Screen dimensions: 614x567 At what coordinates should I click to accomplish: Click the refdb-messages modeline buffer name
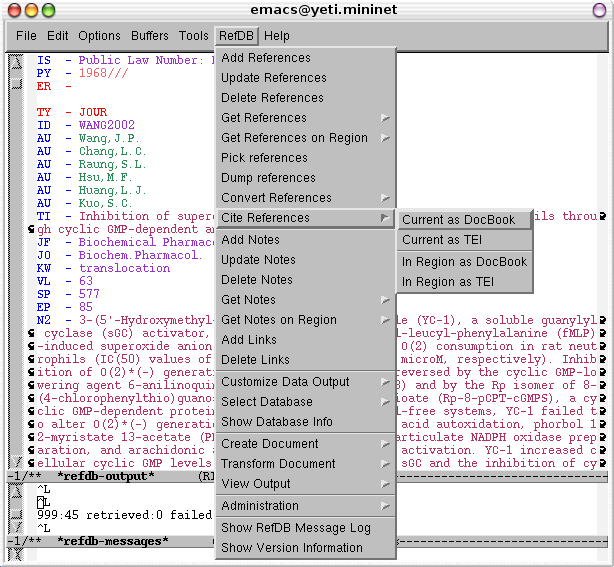[x=112, y=541]
